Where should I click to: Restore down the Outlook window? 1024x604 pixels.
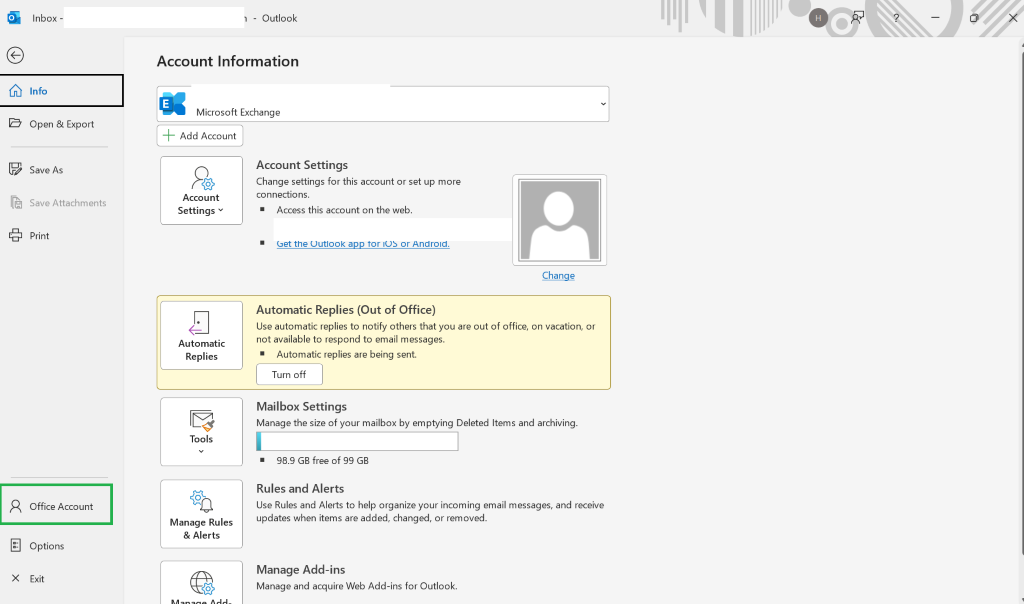[974, 18]
